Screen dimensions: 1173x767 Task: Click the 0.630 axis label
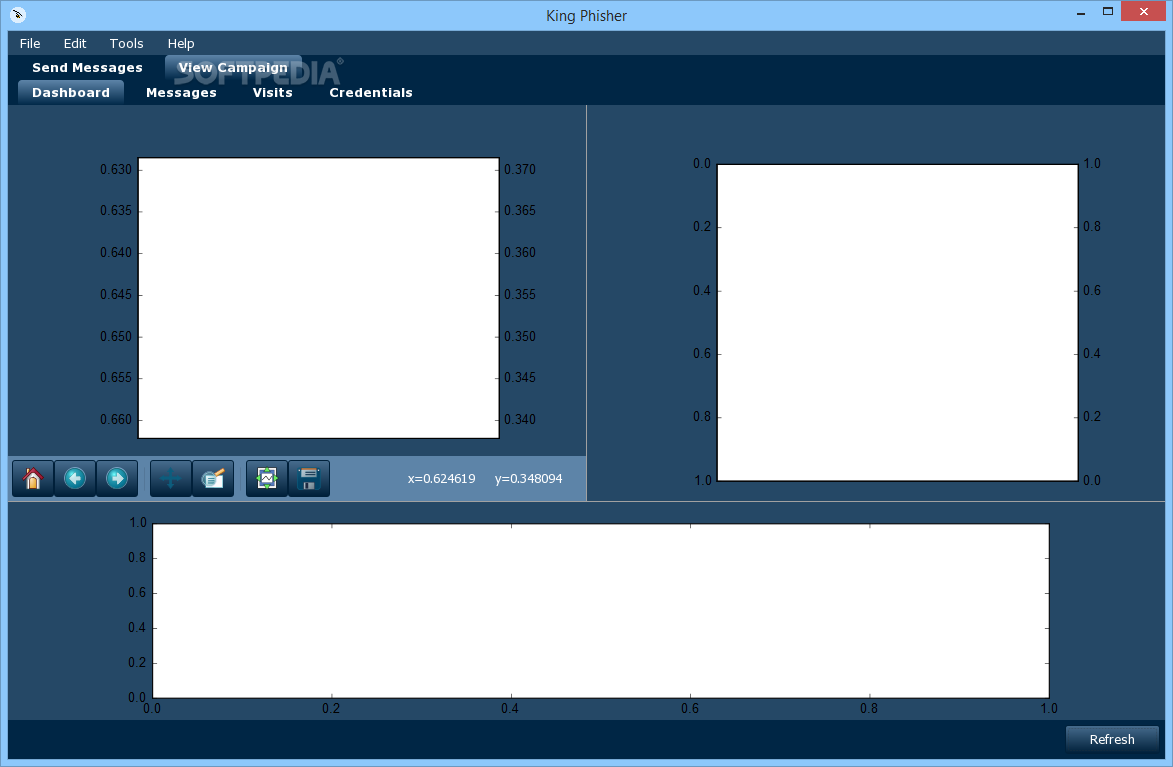tap(116, 170)
